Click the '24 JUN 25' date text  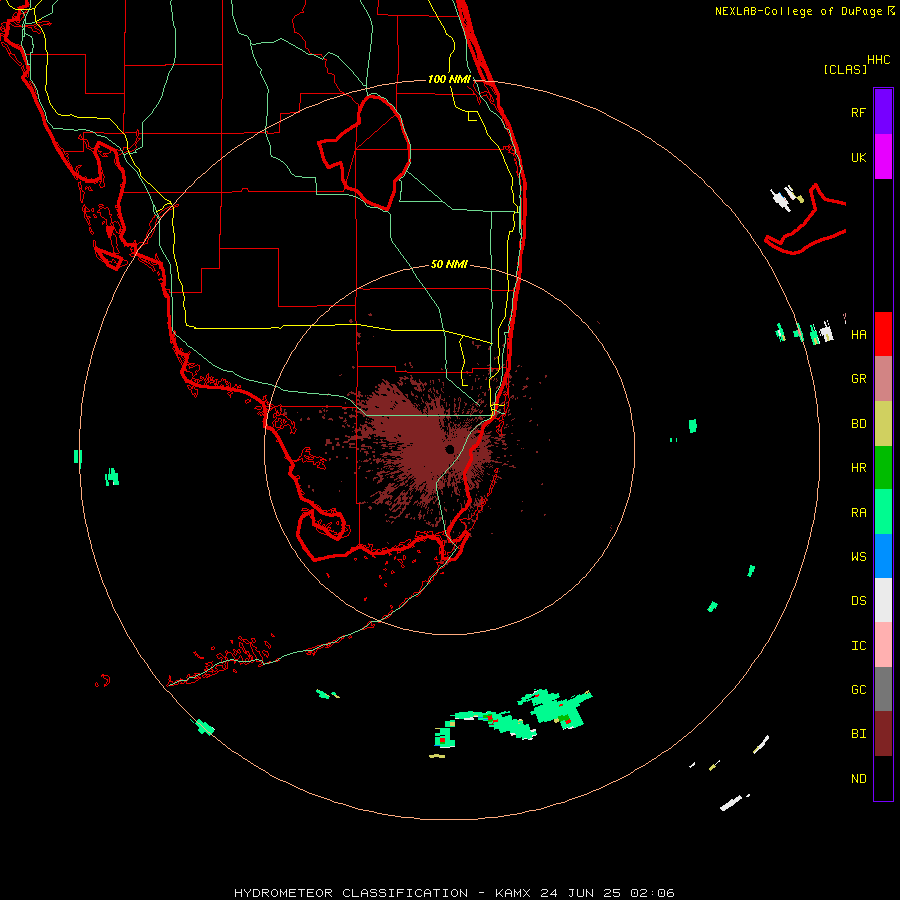point(581,893)
